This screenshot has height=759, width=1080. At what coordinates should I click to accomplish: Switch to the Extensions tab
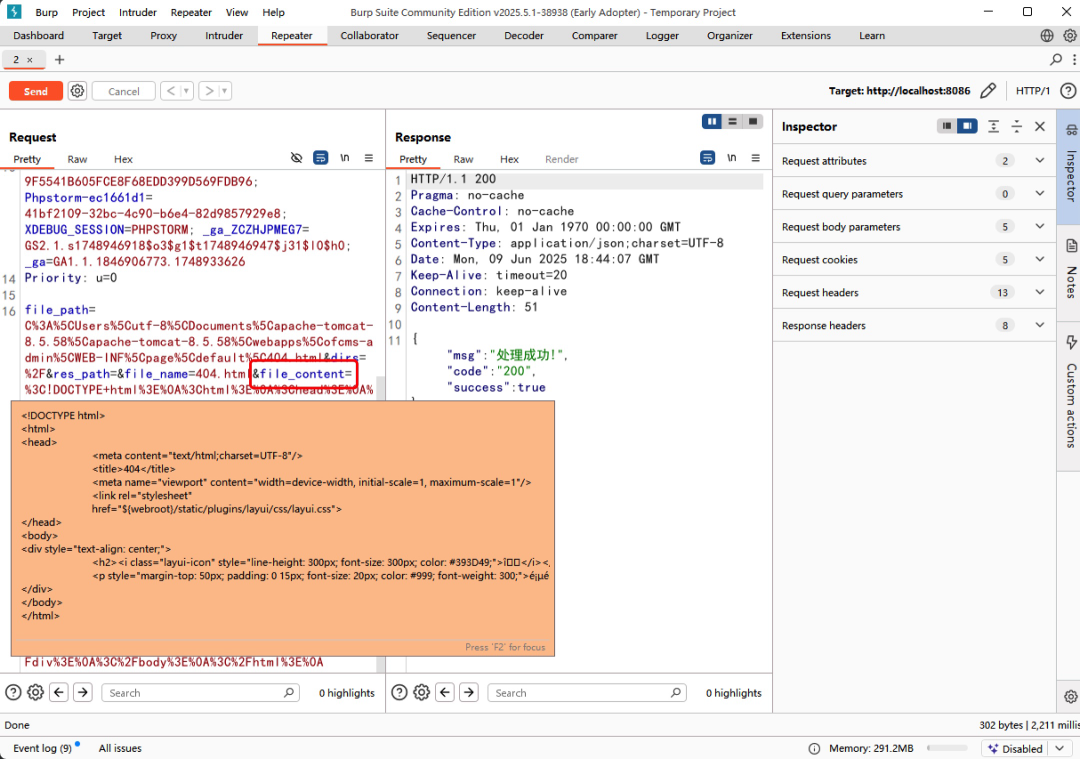click(x=806, y=36)
